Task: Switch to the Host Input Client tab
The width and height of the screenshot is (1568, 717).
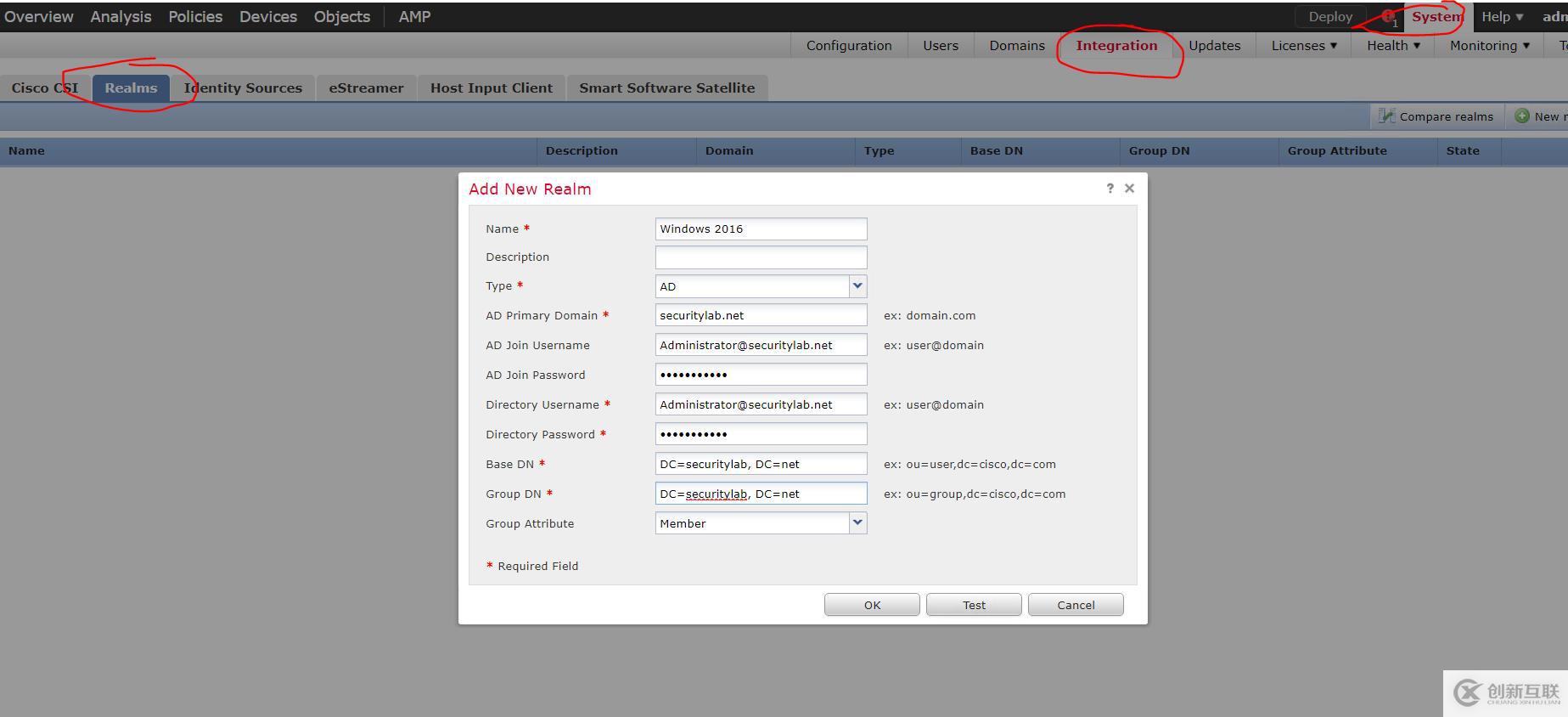Action: (492, 88)
